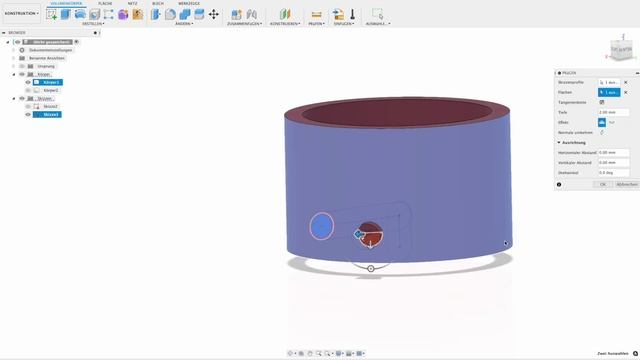Open the Konstruieren dropdown menu

point(285,24)
